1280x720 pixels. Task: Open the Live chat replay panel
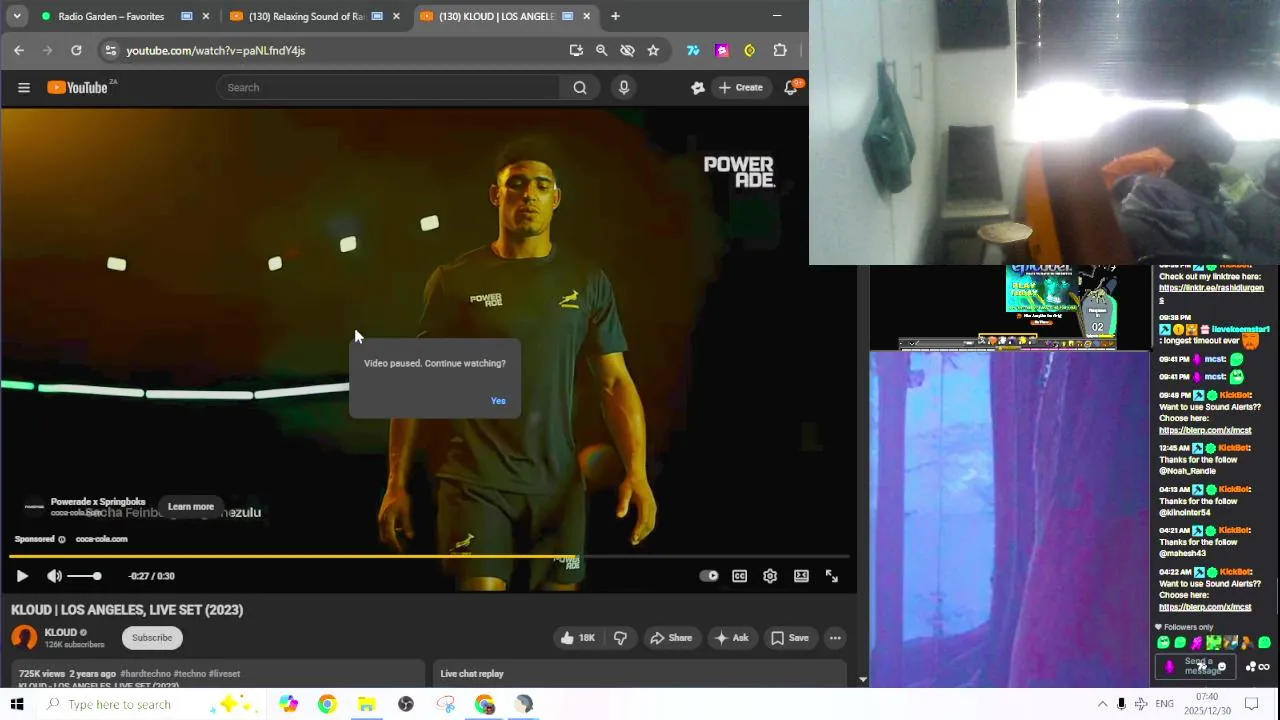639,674
